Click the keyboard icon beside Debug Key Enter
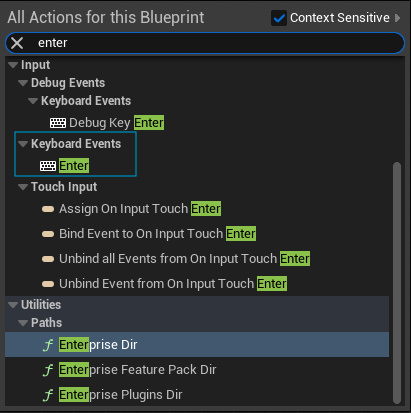The height and width of the screenshot is (413, 411). (58, 123)
